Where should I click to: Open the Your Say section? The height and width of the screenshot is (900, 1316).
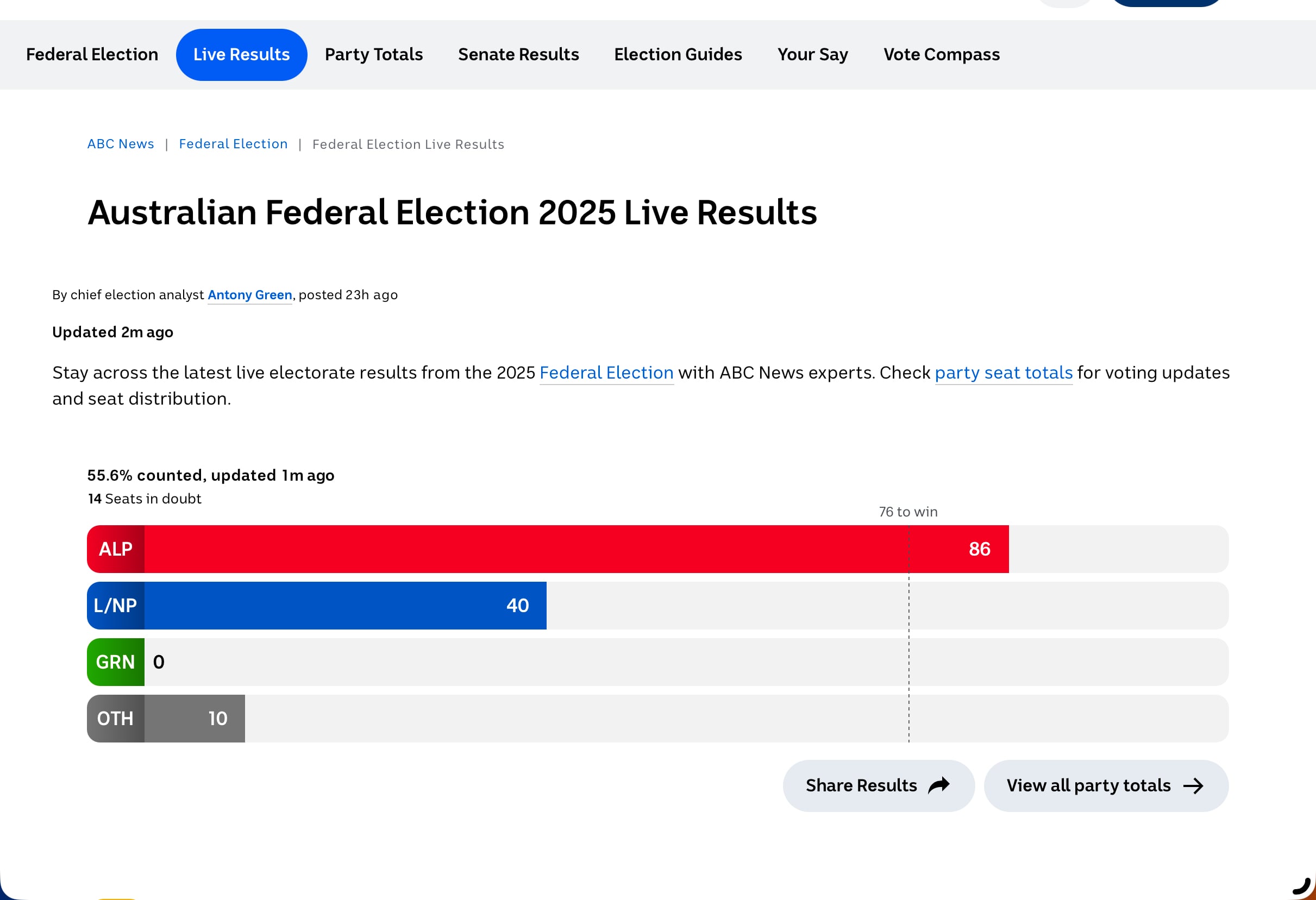coord(813,54)
